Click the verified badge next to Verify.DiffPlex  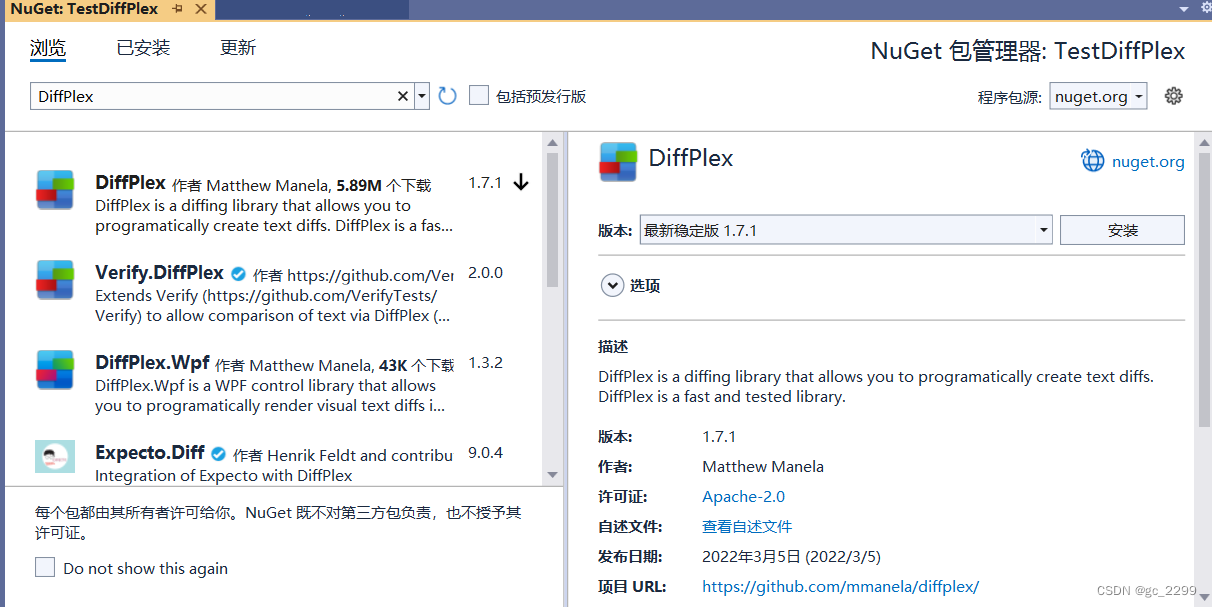[x=239, y=274]
